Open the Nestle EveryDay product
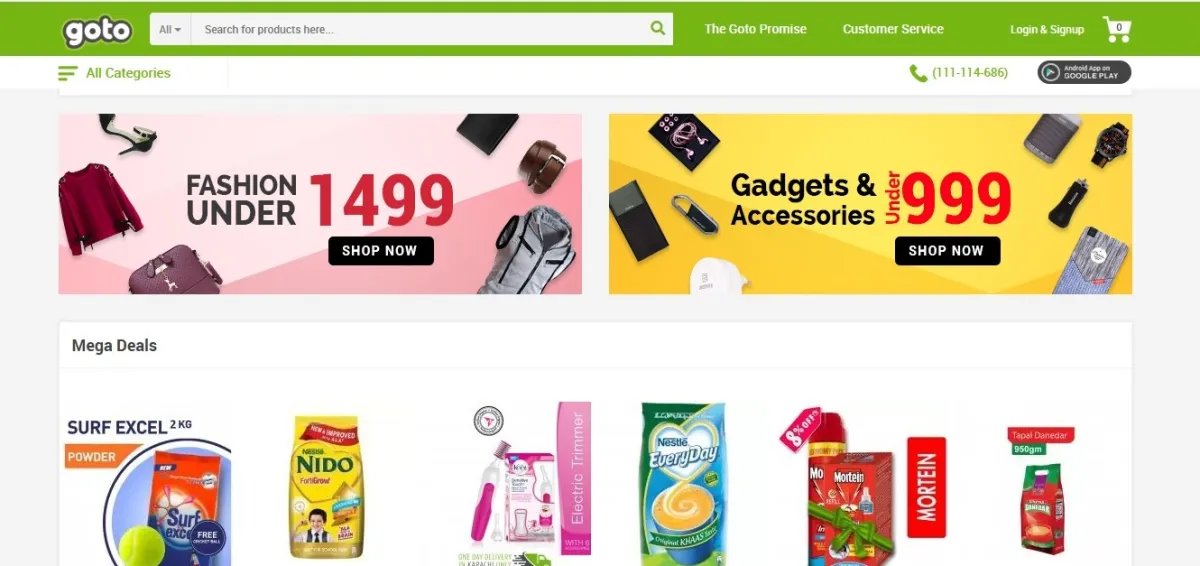Viewport: 1200px width, 566px height. 683,484
